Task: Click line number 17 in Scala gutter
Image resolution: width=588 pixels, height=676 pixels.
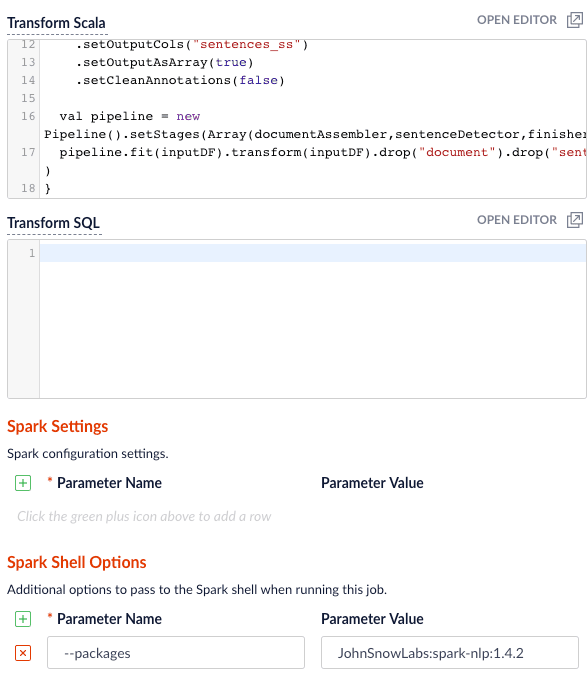Action: click(x=28, y=152)
